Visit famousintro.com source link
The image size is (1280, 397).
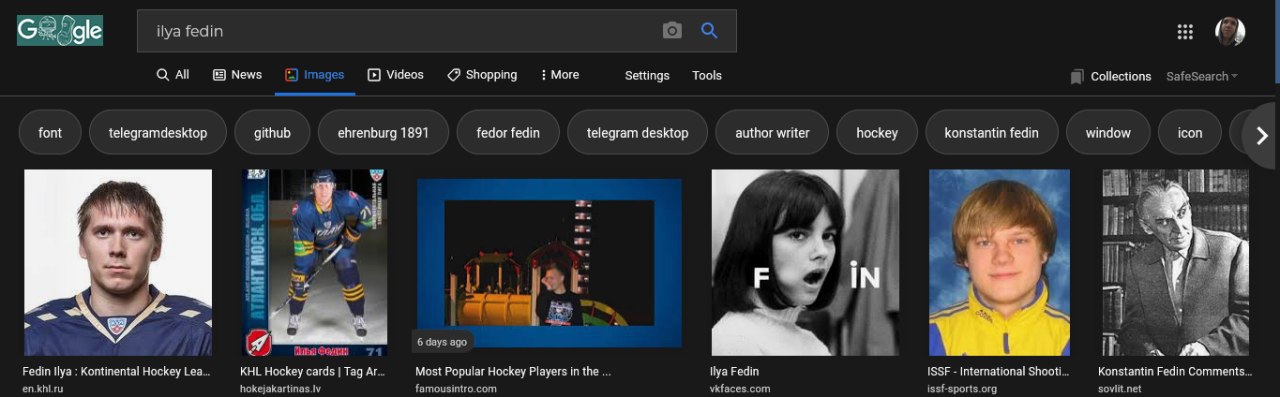coord(456,388)
